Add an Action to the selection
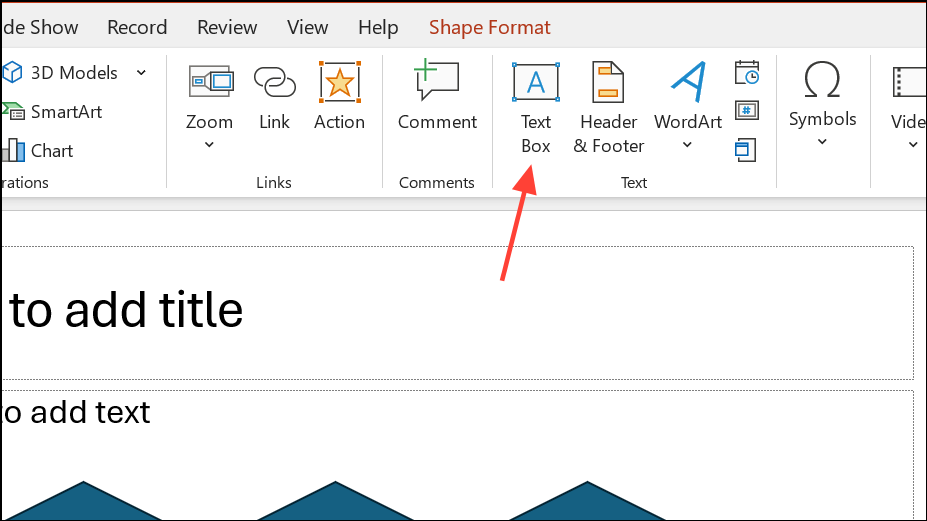 click(x=339, y=96)
